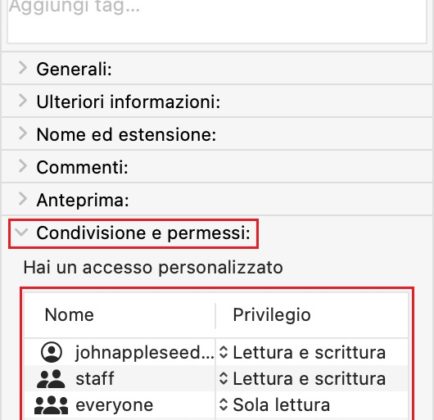The image size is (434, 420).
Task: Expand the Ulteriori informazioni section chevron
Action: click(x=23, y=101)
